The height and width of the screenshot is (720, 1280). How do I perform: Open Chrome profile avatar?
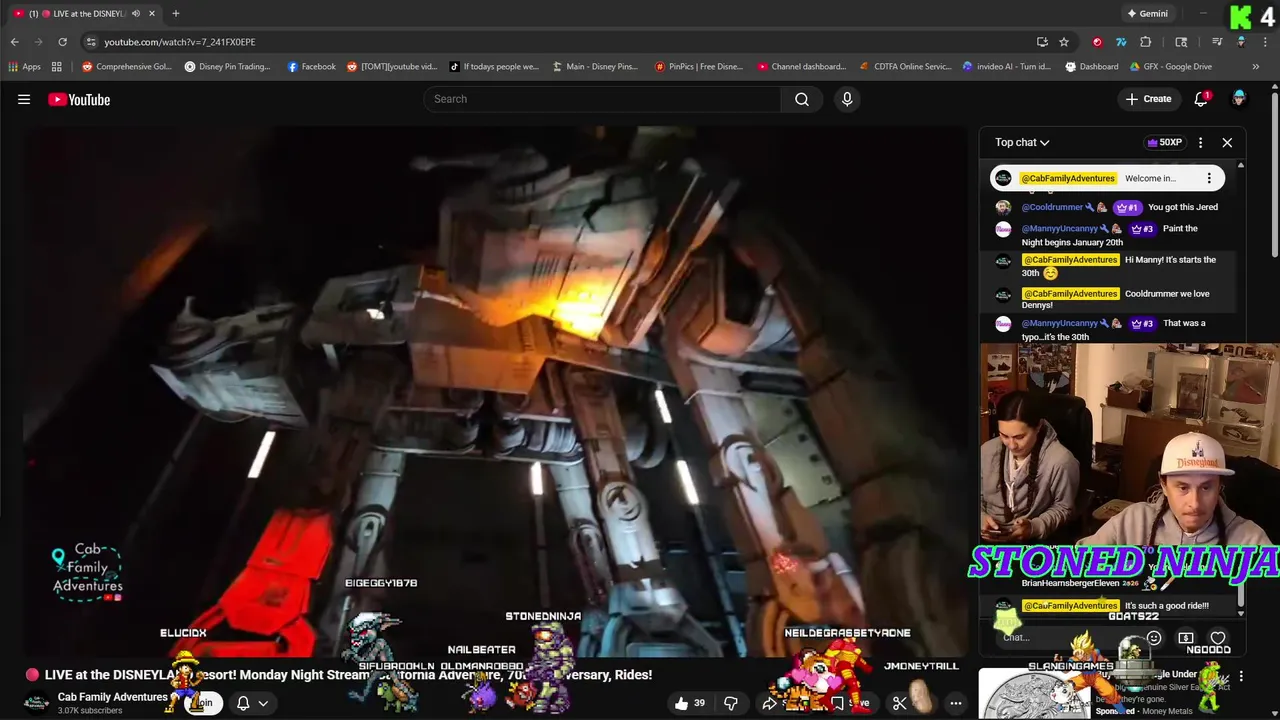(x=1241, y=42)
